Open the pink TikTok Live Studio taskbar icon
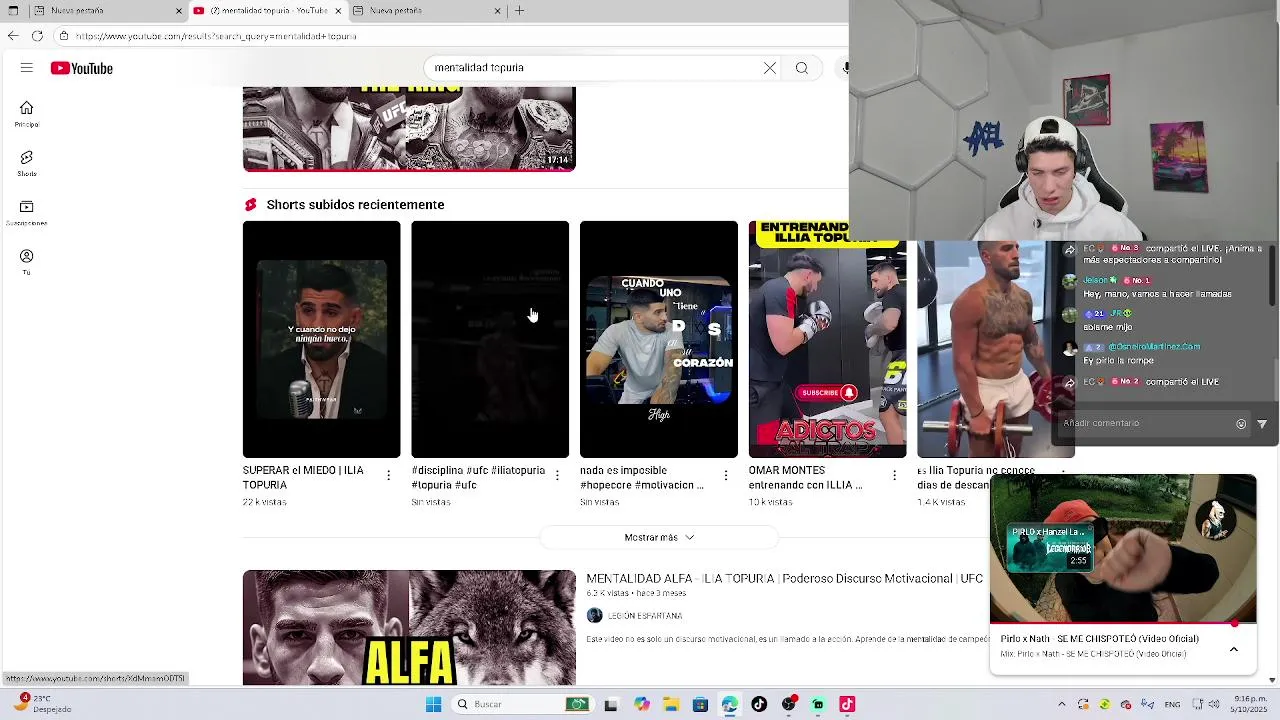 point(847,704)
